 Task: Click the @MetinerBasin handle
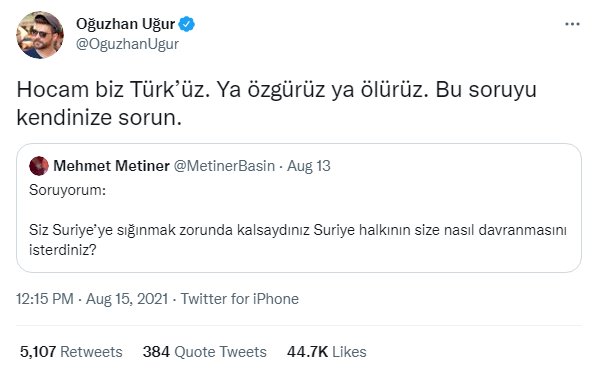(224, 166)
